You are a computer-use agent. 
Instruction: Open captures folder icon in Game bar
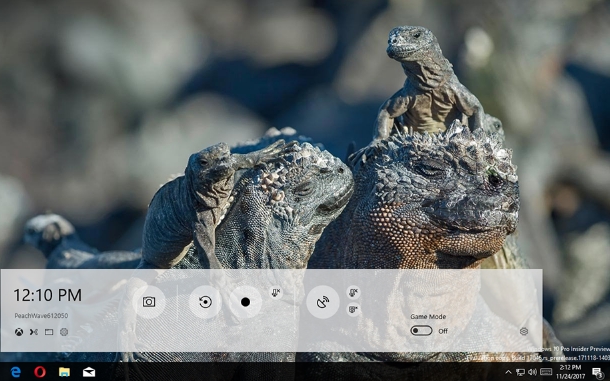[49, 332]
